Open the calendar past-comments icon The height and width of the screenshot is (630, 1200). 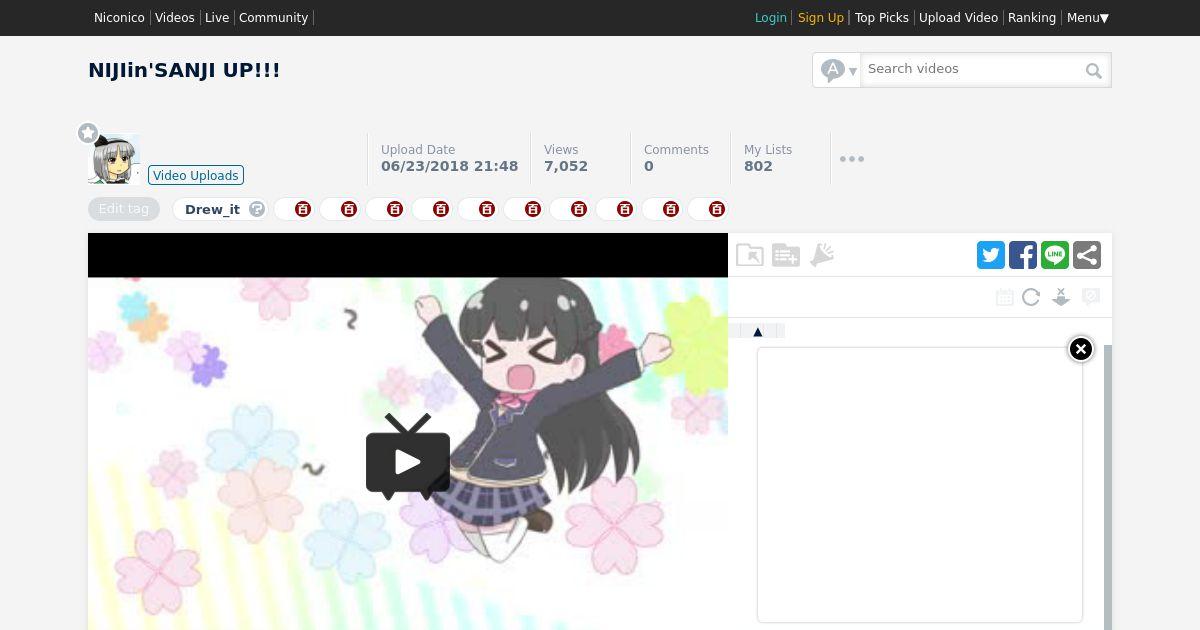point(1005,297)
